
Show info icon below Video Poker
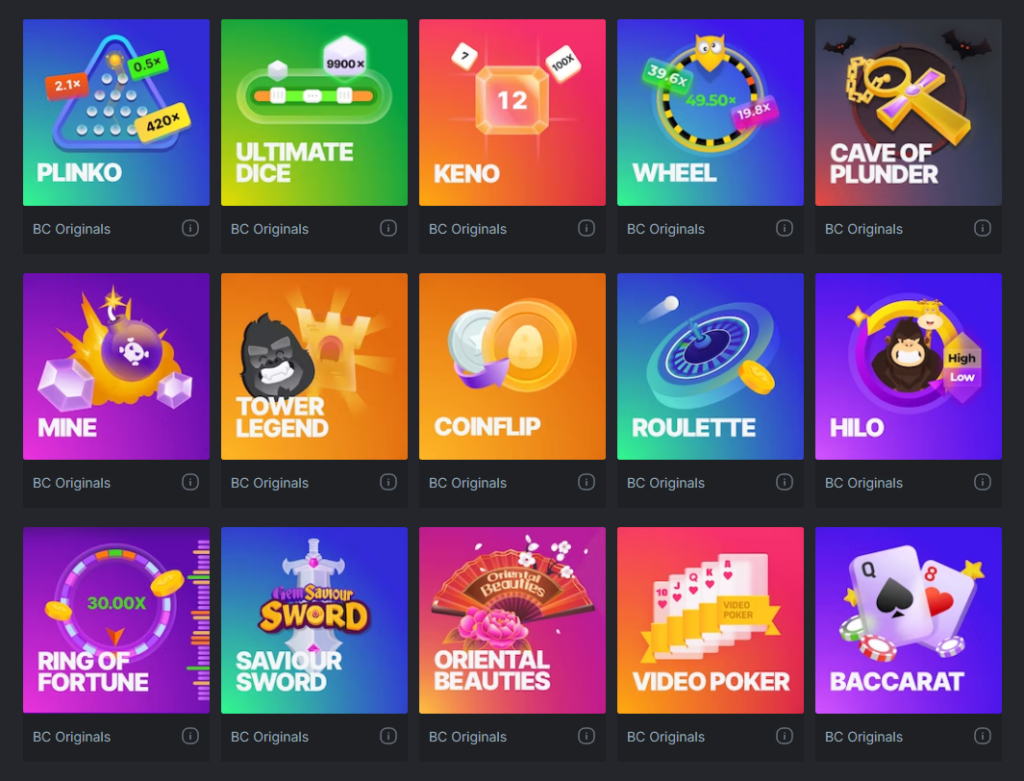[784, 736]
